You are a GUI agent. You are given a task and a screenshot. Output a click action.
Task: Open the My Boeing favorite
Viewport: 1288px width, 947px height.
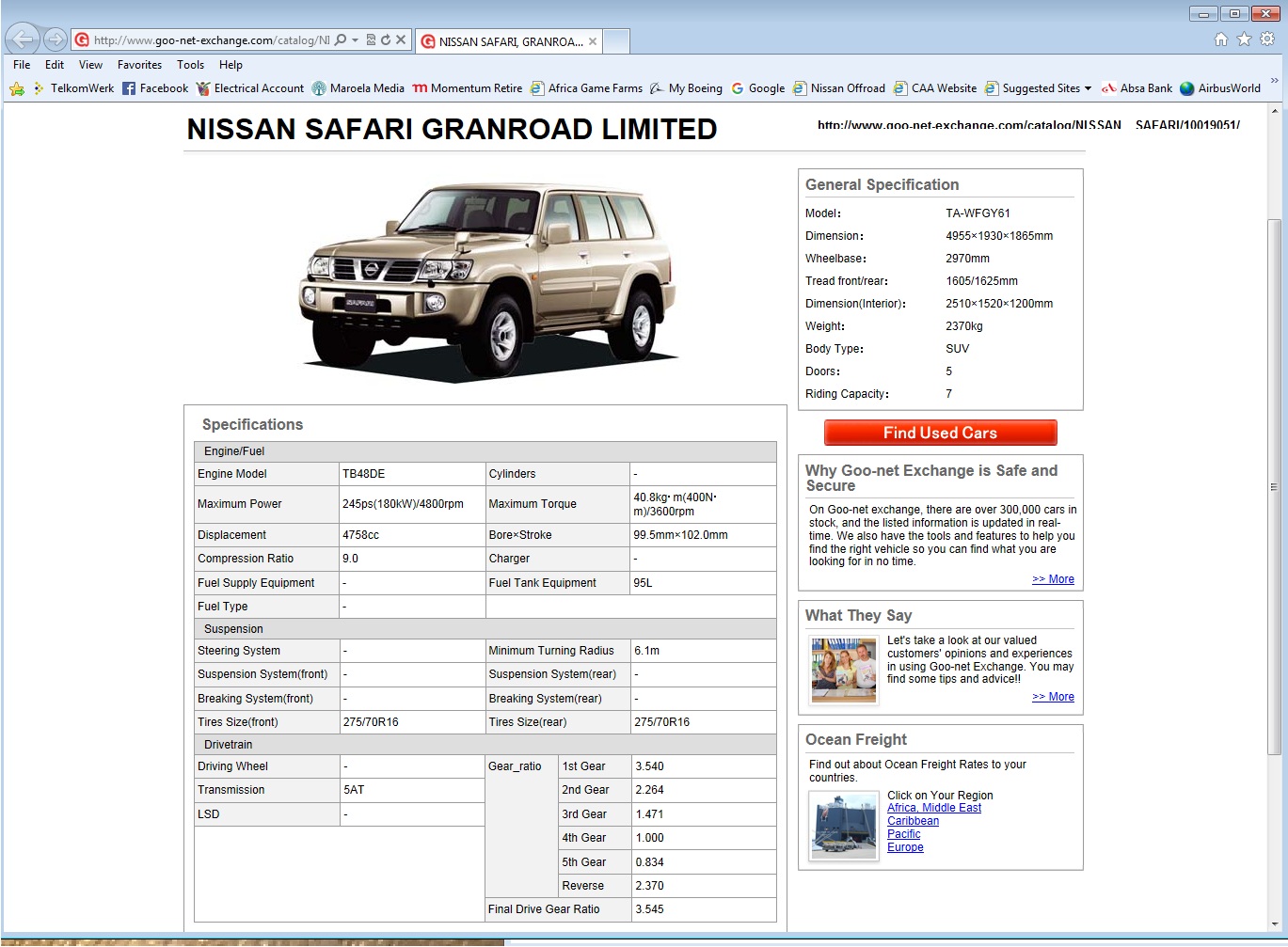point(687,88)
